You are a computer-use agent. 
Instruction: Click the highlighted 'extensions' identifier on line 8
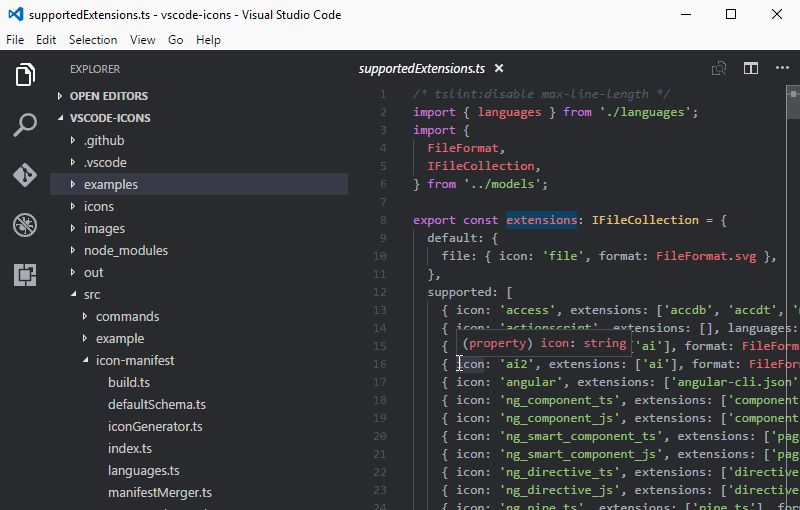(541, 220)
